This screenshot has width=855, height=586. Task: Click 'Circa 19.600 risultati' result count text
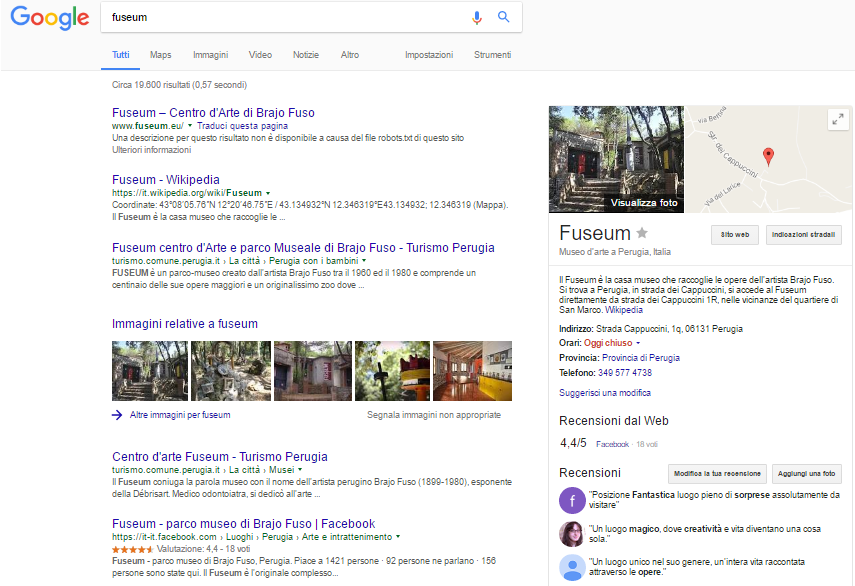(x=179, y=85)
